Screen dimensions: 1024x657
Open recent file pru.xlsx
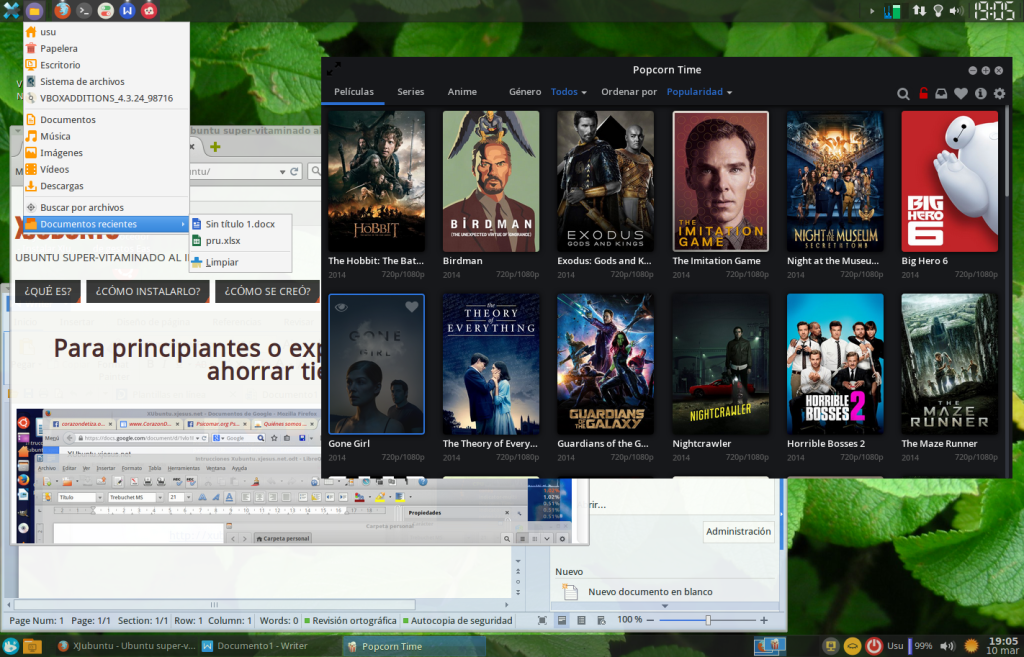point(240,240)
